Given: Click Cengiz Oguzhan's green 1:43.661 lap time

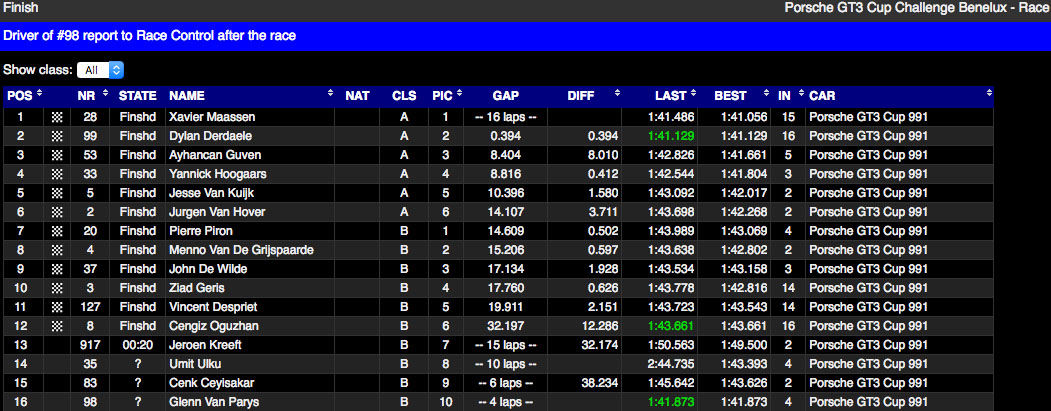Looking at the screenshot, I should [670, 326].
